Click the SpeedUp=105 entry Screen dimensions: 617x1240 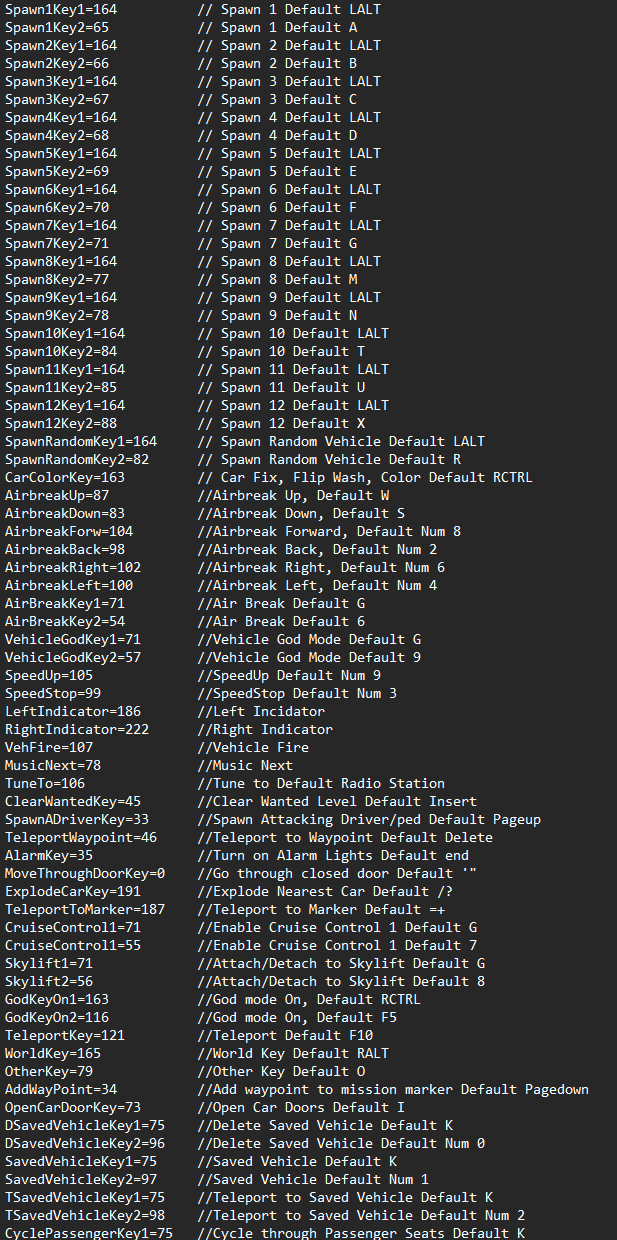point(49,675)
